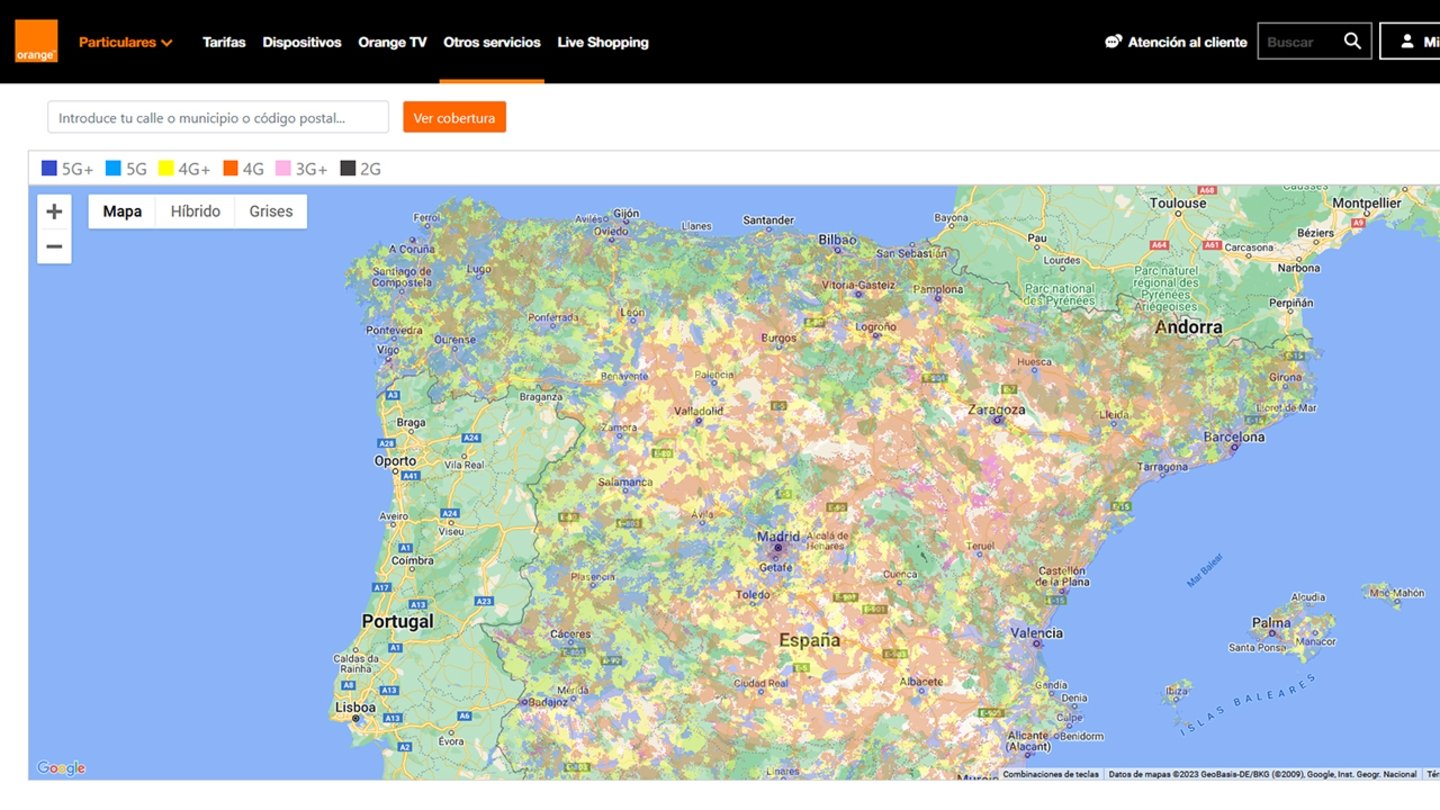
Task: Click the Atención al cliente link
Action: pos(1187,42)
